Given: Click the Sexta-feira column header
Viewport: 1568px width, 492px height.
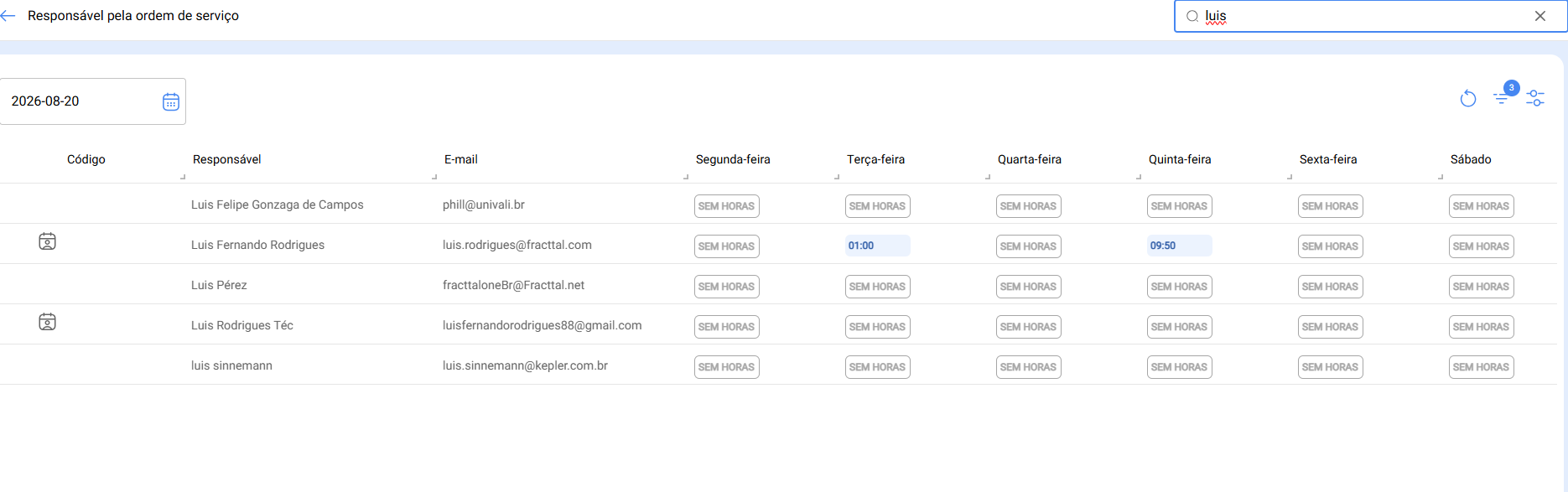Looking at the screenshot, I should pyautogui.click(x=1328, y=159).
